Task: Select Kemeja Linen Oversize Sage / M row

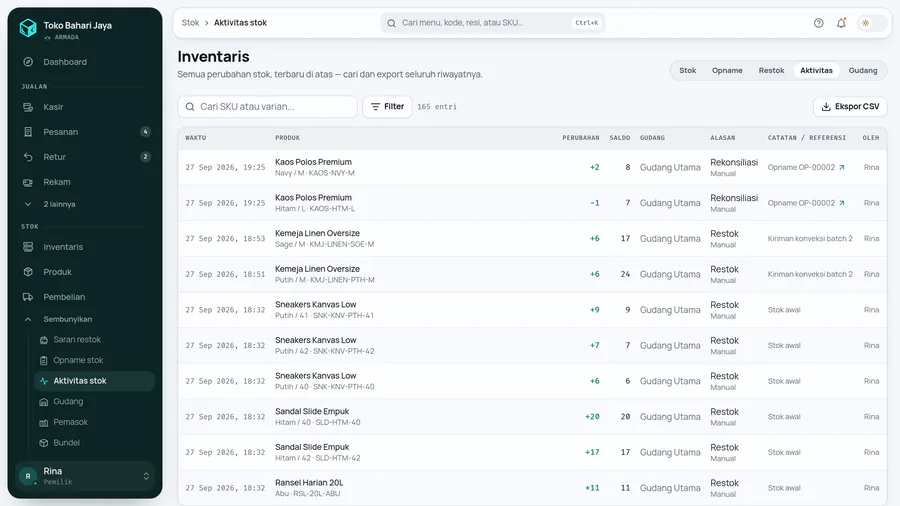Action: click(532, 239)
